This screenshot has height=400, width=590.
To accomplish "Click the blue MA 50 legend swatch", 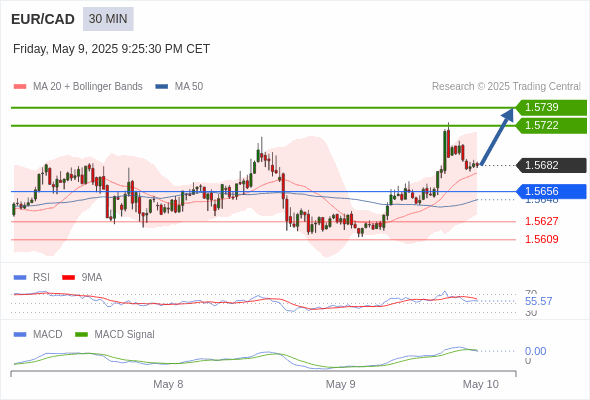I will click(161, 87).
